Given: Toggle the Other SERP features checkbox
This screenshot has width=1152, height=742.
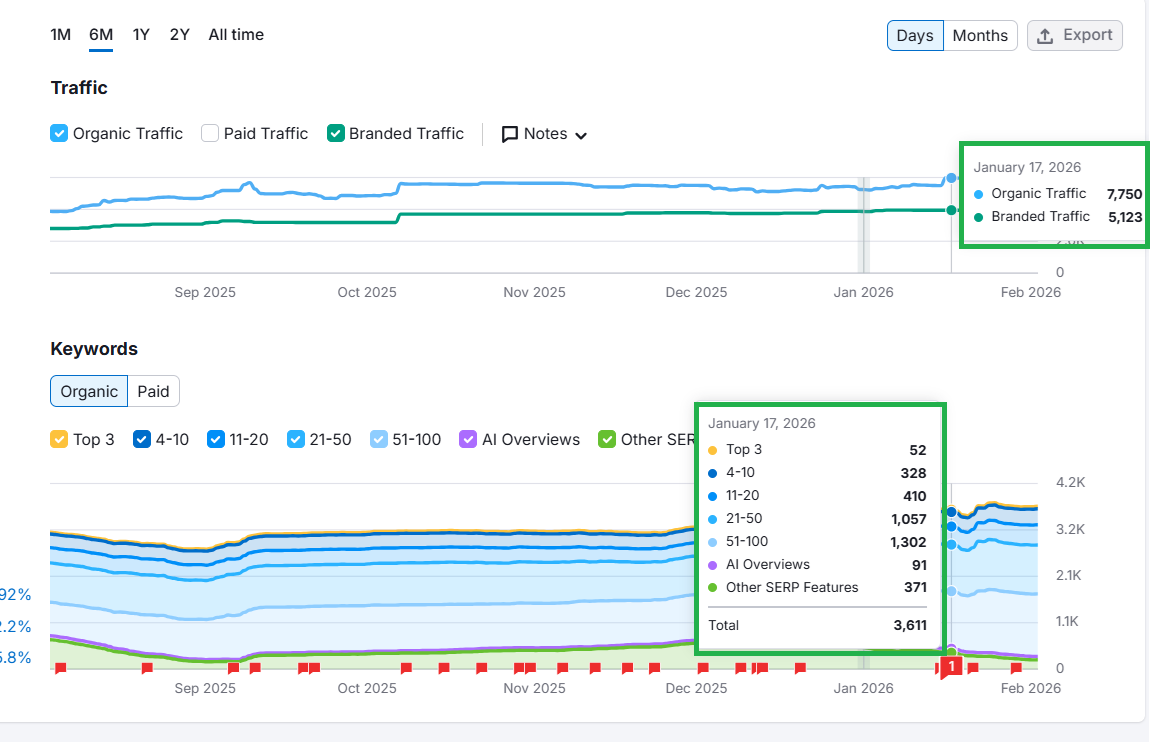Looking at the screenshot, I should pyautogui.click(x=607, y=439).
